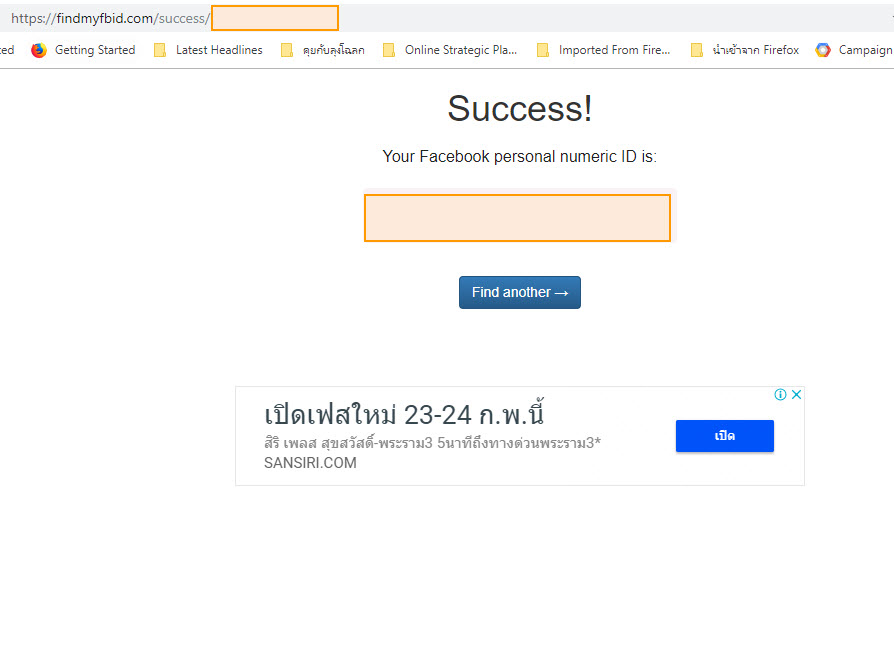Click the ad headline เปิดเฟสใหม่ 23-24 ก.พ.นี้
Viewport: 894px width, 666px height.
pyautogui.click(x=404, y=413)
